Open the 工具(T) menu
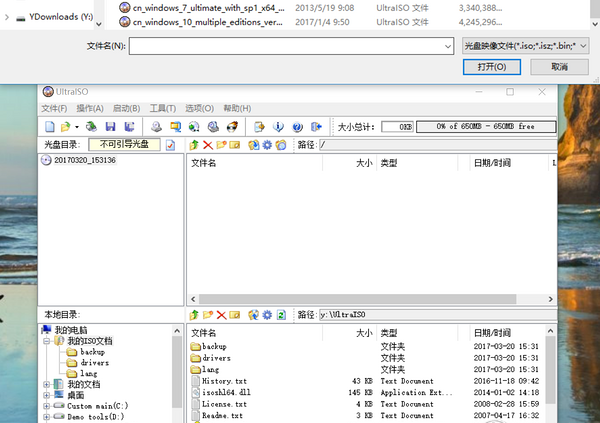 pos(163,108)
